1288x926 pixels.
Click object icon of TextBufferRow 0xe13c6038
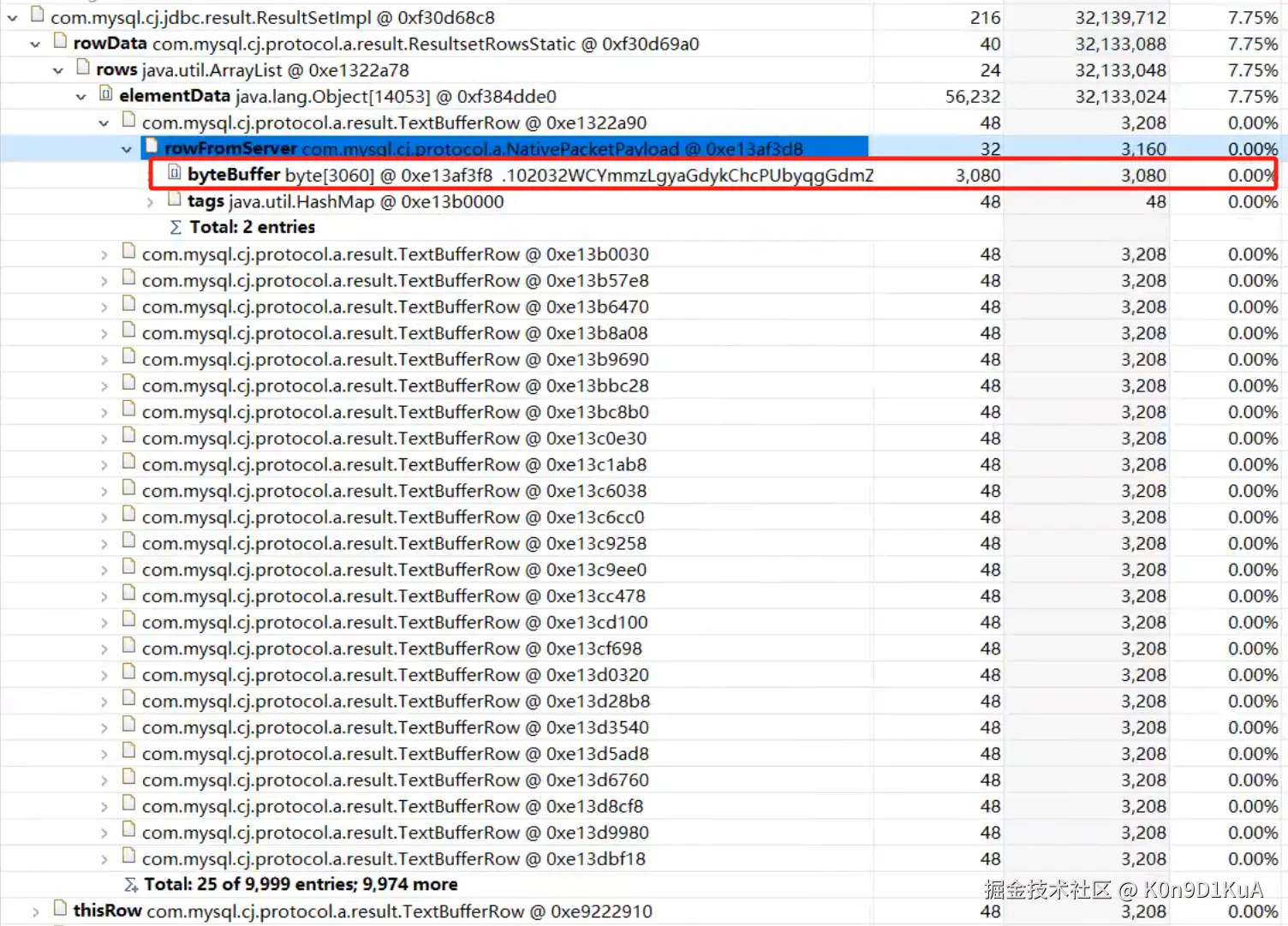[x=128, y=488]
